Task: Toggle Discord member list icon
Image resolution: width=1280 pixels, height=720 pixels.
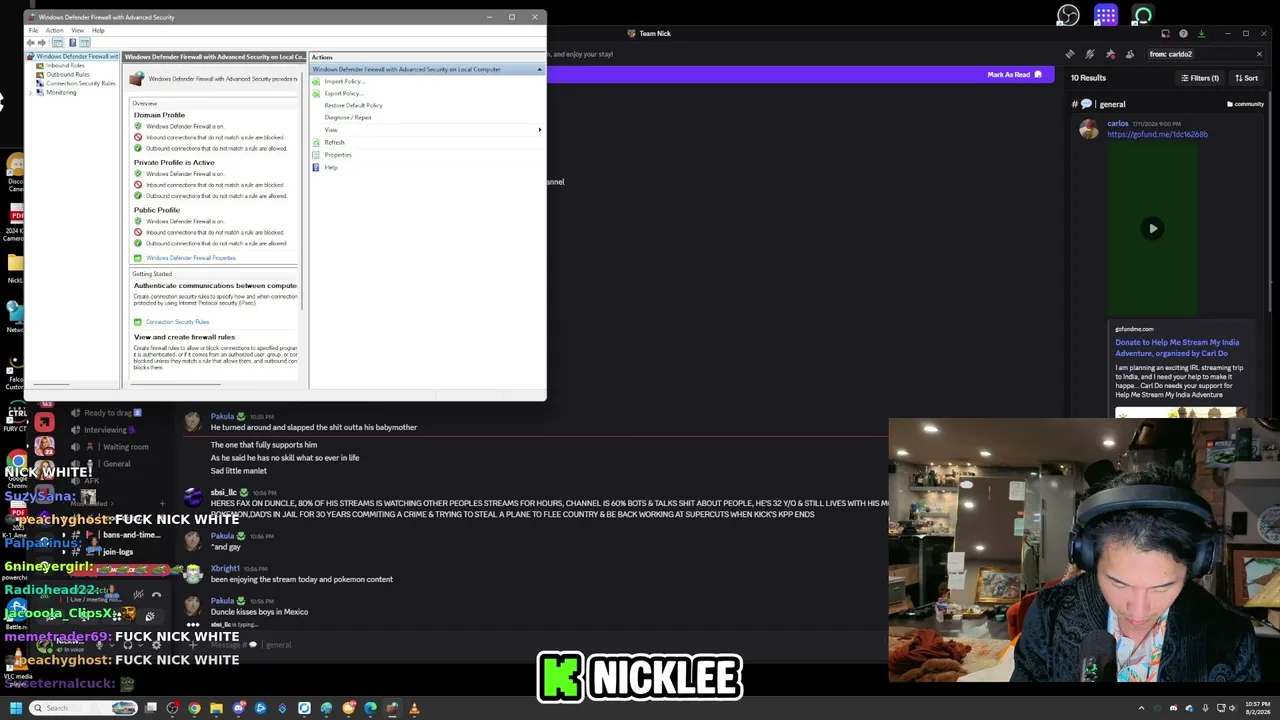Action: pos(1130,54)
